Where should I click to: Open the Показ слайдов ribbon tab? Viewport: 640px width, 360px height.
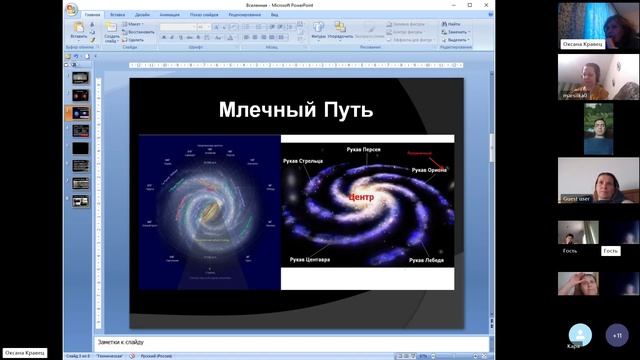click(x=204, y=15)
